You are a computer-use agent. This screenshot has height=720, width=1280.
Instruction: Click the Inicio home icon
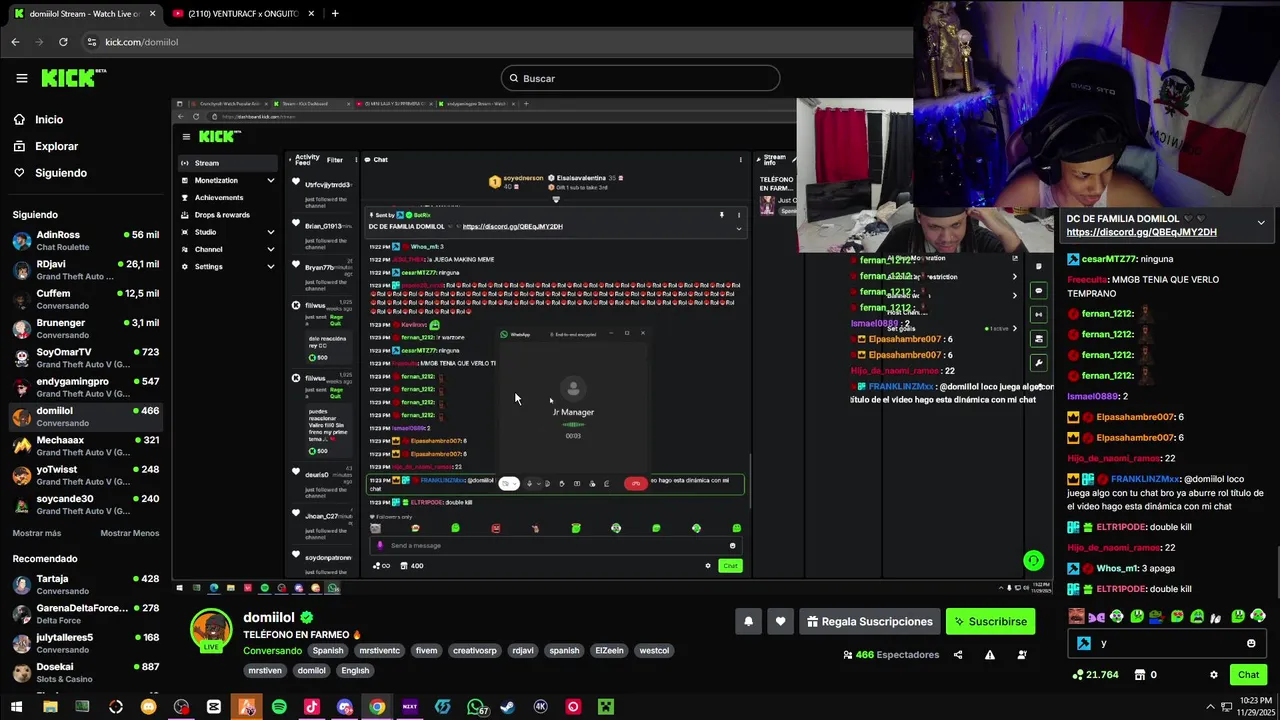[19, 119]
